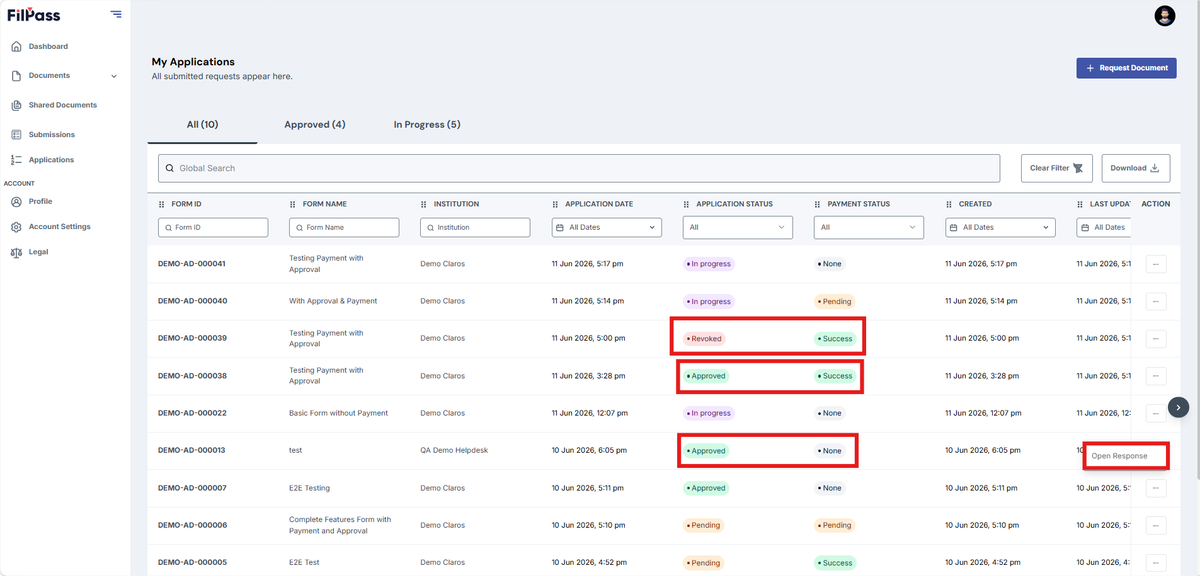Viewport: 1200px width, 576px height.
Task: Click the Payment Status column header
Action: click(x=858, y=204)
